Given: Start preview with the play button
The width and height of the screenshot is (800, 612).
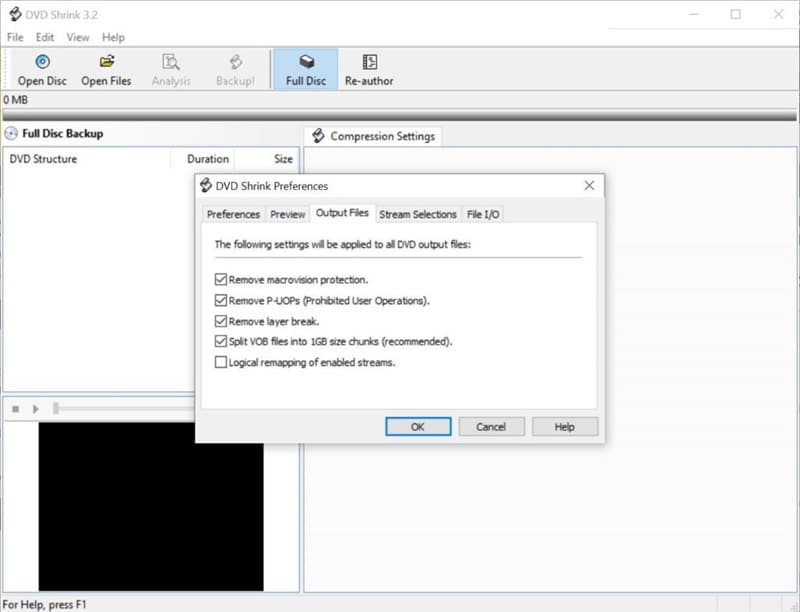Looking at the screenshot, I should 36,409.
